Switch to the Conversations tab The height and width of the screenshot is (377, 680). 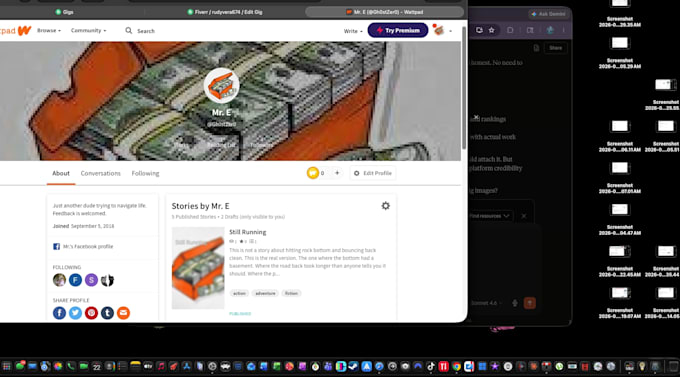pyautogui.click(x=101, y=173)
